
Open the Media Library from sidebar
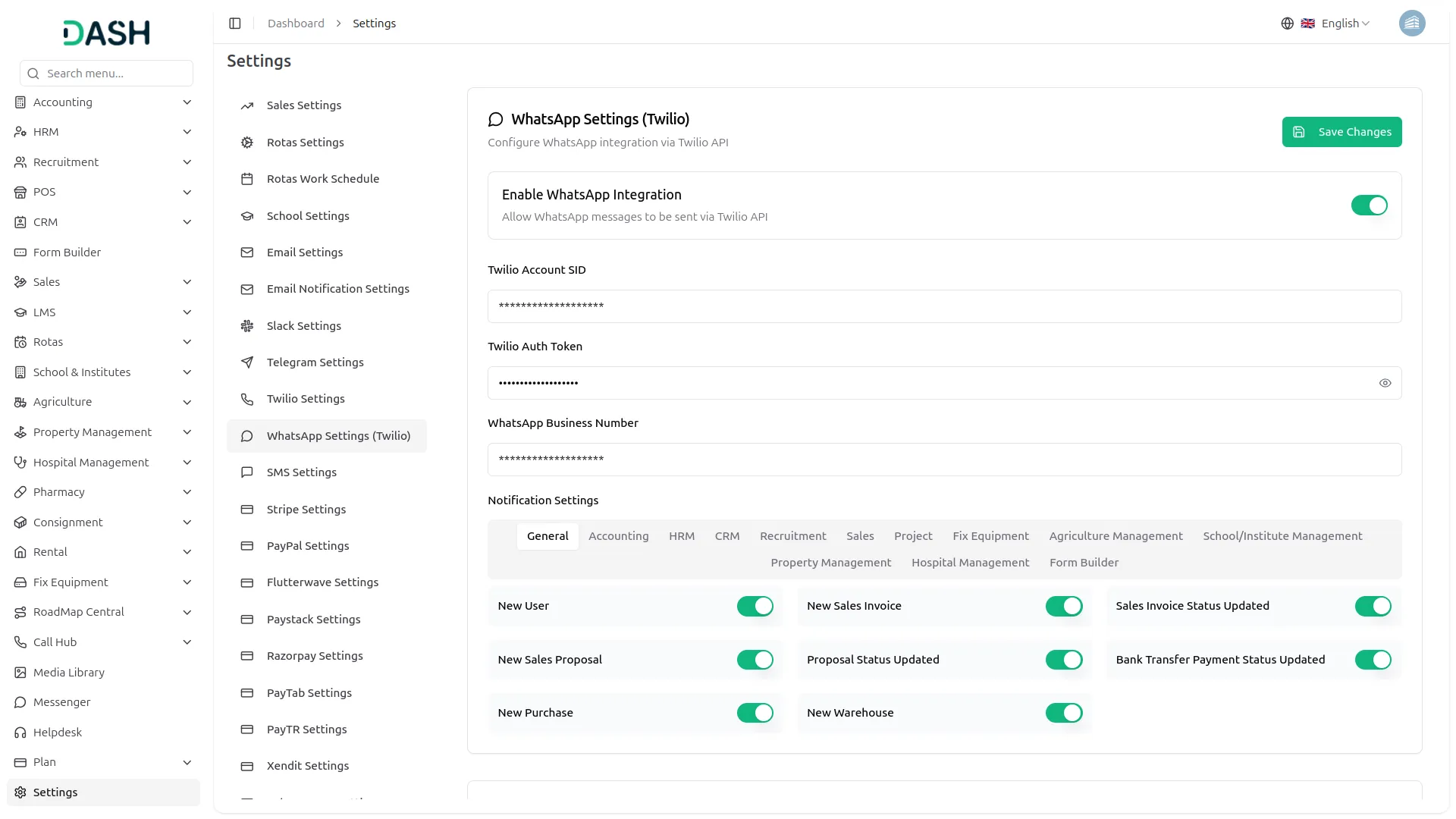pos(68,672)
